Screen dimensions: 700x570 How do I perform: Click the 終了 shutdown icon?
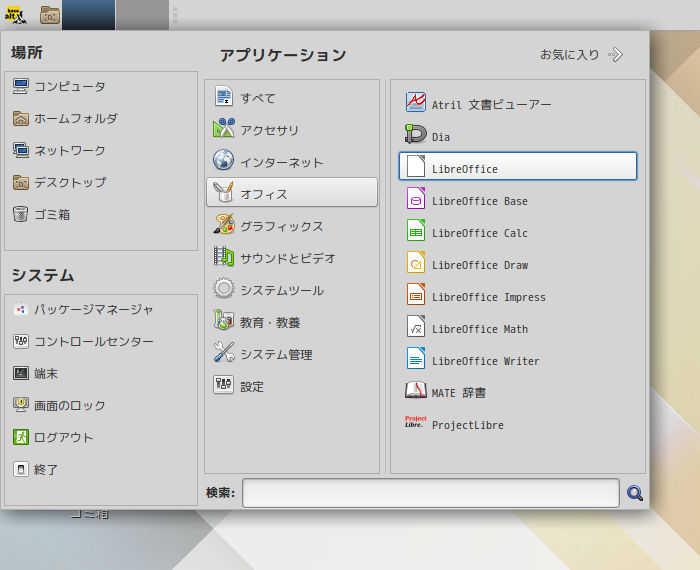pos(21,469)
